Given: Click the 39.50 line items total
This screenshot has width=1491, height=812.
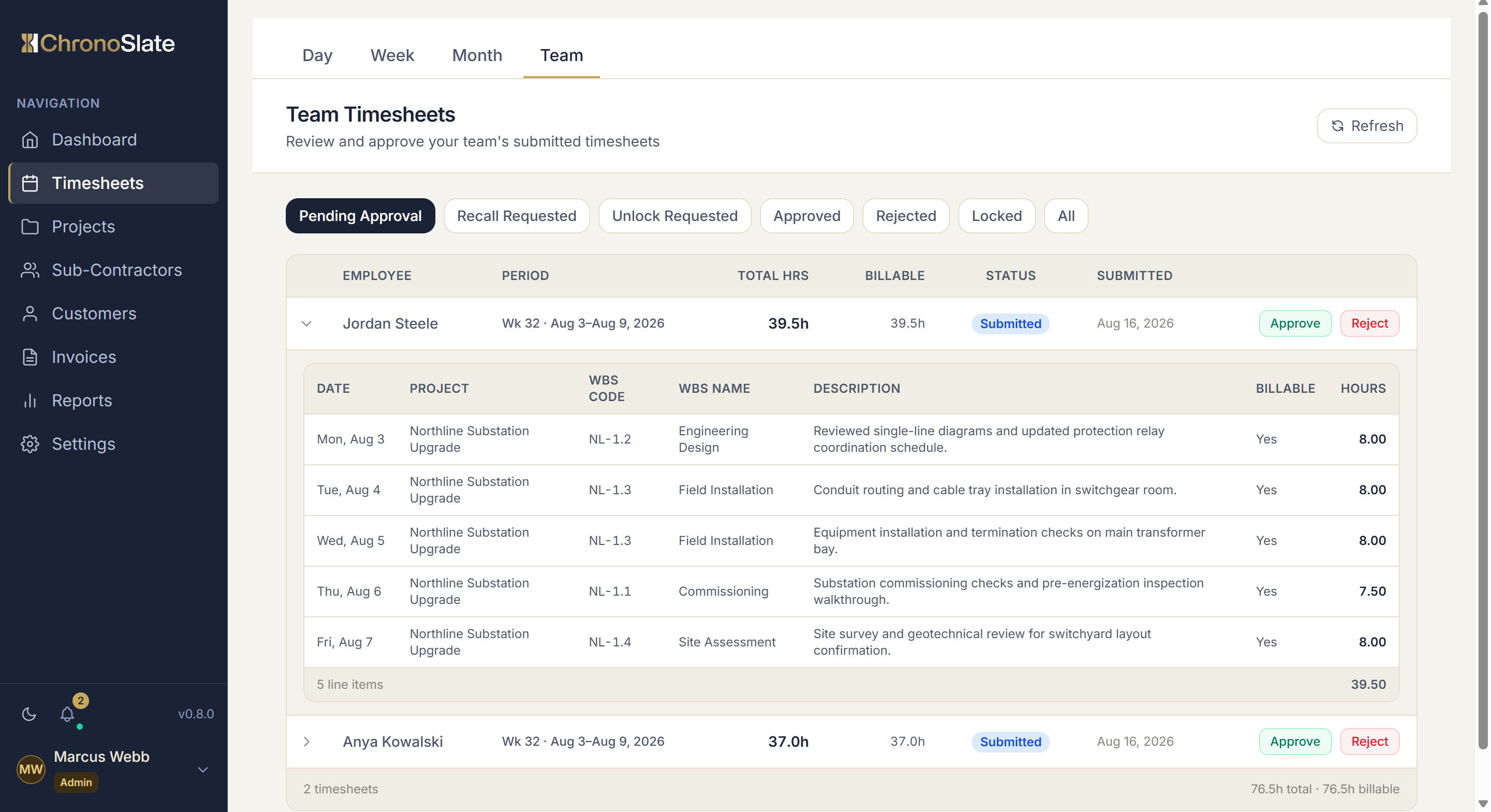Looking at the screenshot, I should click(1368, 684).
